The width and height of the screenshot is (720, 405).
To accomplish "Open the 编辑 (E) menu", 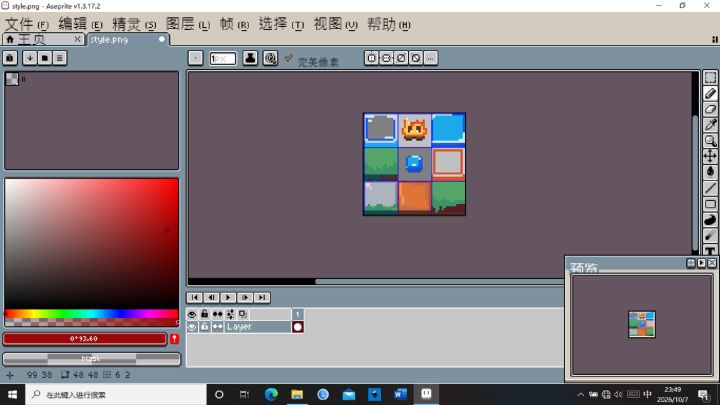I will pyautogui.click(x=80, y=24).
